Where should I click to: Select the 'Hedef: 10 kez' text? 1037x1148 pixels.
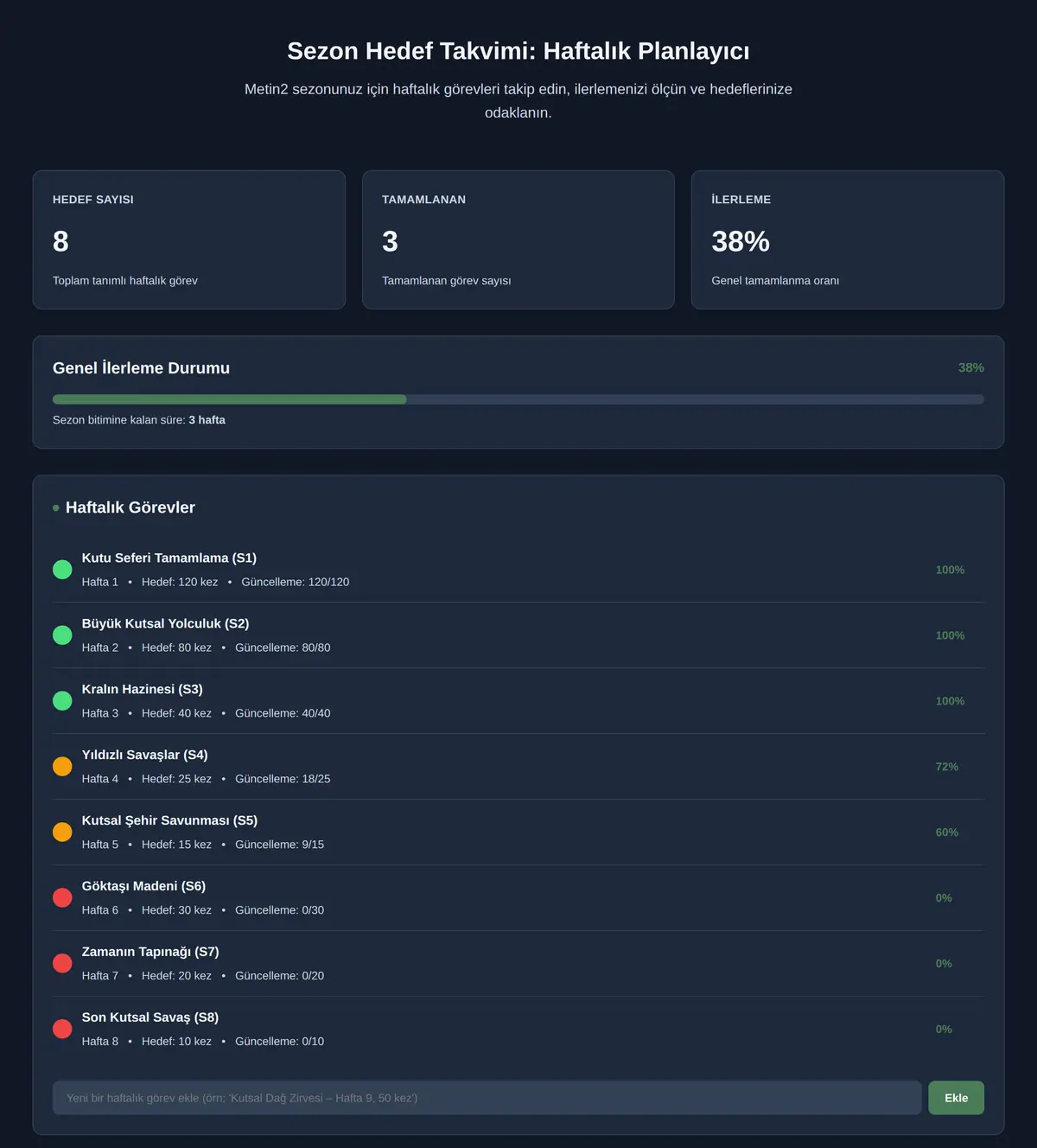click(x=176, y=1042)
